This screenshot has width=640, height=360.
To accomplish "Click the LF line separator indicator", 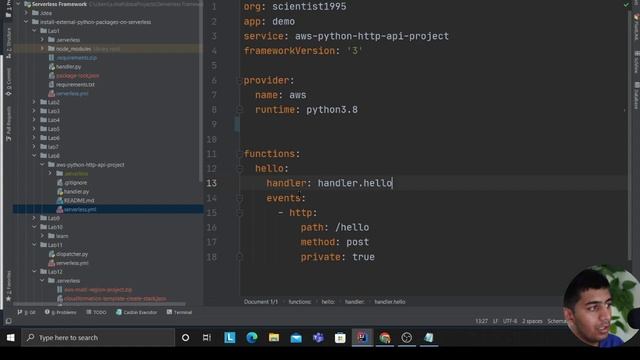I will coord(495,321).
